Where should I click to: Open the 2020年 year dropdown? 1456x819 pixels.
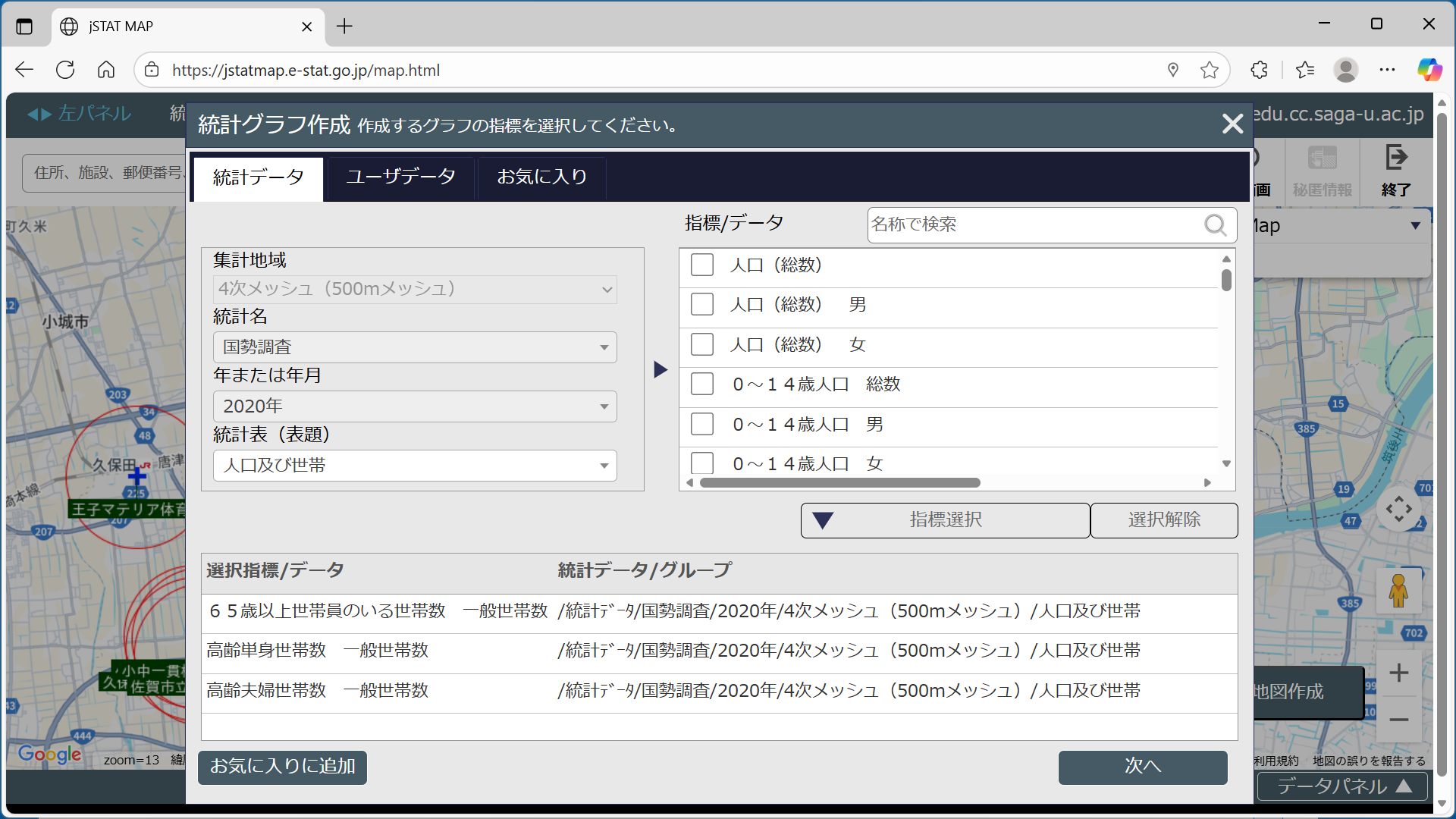[415, 406]
